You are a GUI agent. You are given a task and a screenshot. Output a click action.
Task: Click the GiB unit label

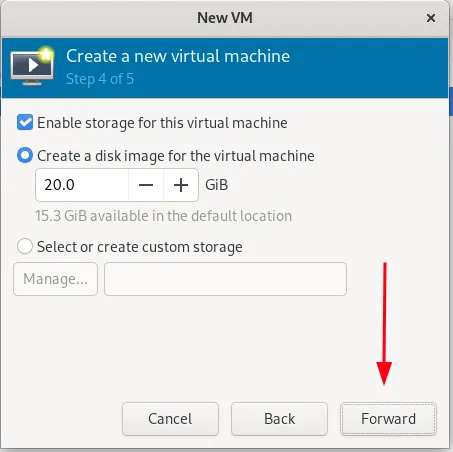tap(217, 185)
